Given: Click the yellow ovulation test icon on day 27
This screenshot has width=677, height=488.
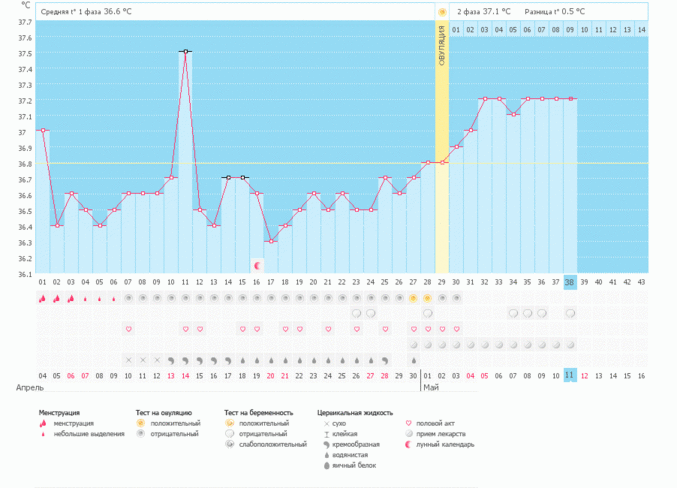Looking at the screenshot, I should 413,298.
